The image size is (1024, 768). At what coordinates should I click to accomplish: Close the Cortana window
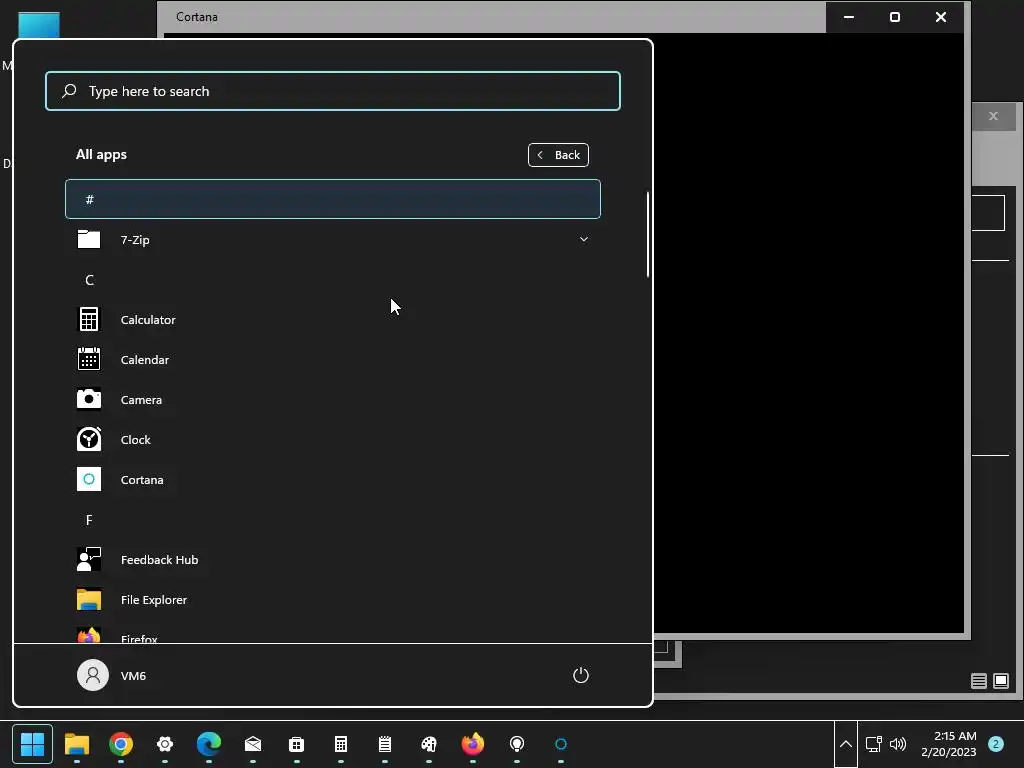point(941,17)
